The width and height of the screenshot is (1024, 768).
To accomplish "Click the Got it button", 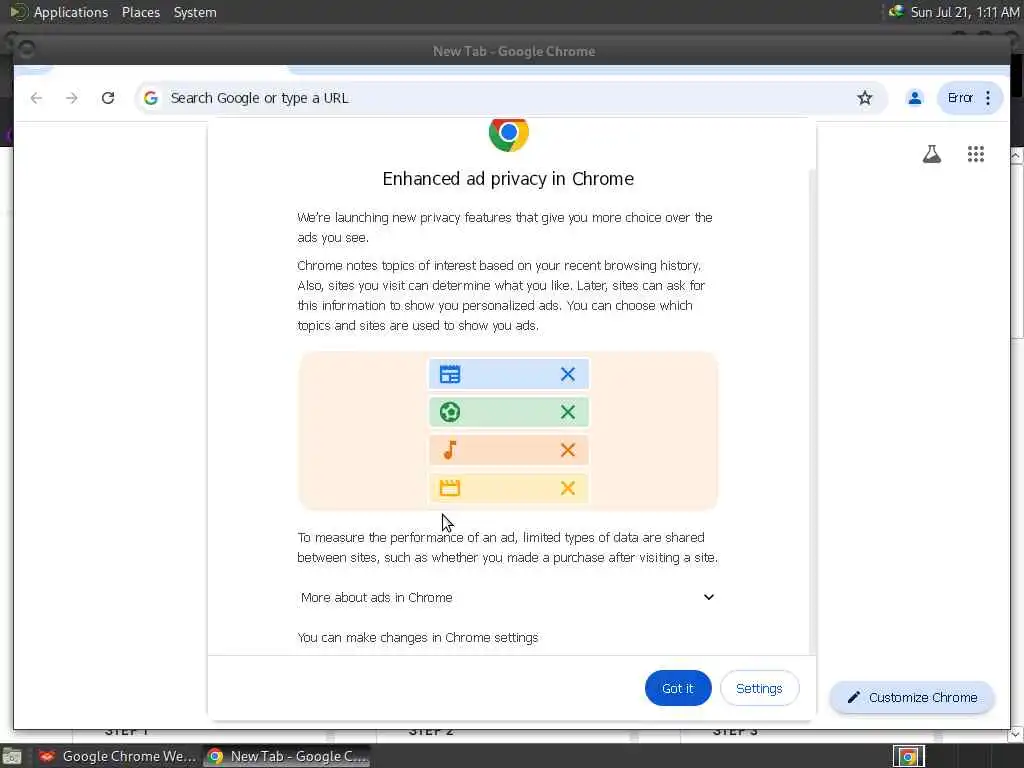I will click(677, 688).
